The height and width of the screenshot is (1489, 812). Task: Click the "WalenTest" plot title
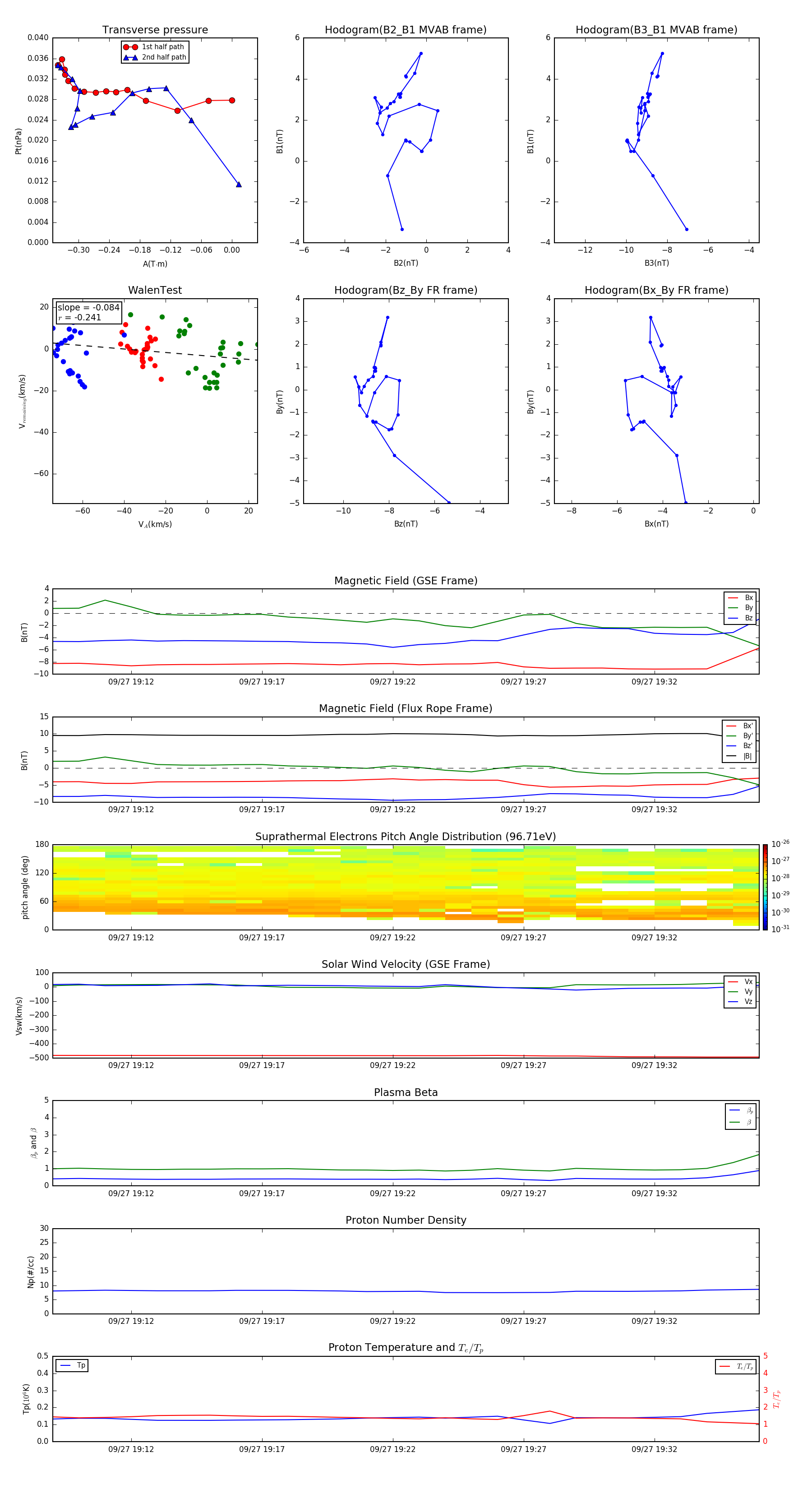(155, 290)
